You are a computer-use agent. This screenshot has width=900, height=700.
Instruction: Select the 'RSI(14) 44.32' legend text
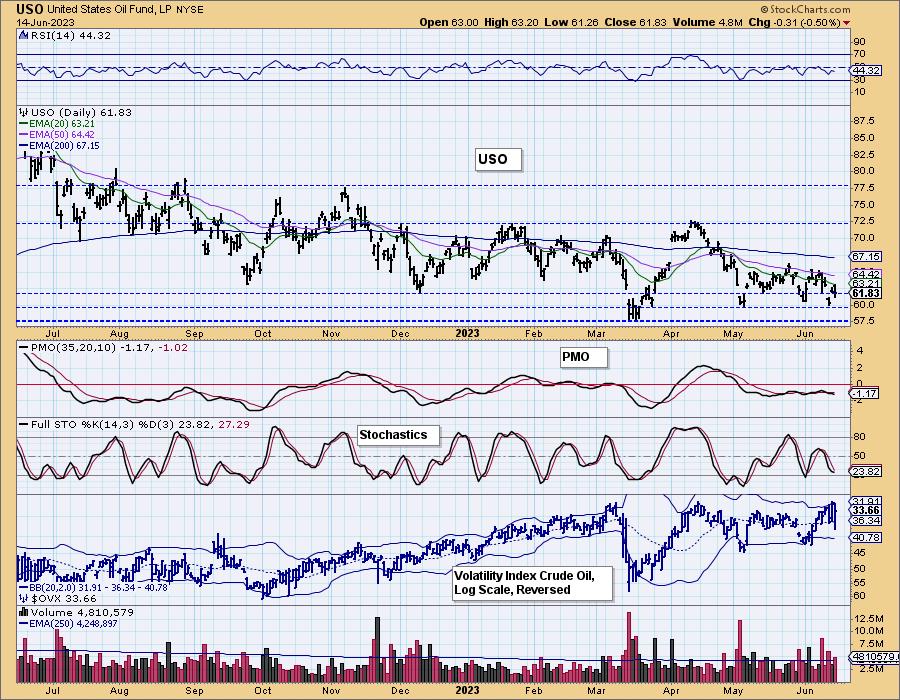tap(70, 35)
